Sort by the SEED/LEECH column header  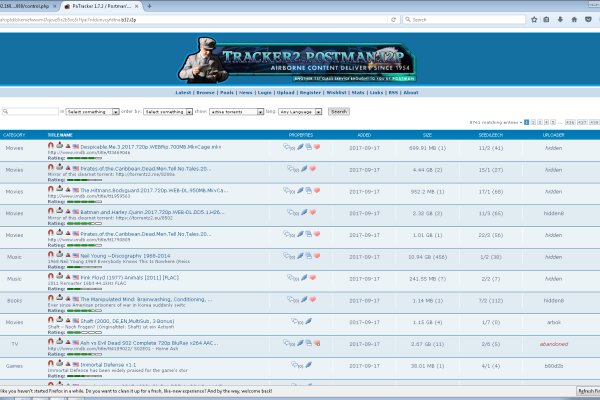[x=491, y=135]
